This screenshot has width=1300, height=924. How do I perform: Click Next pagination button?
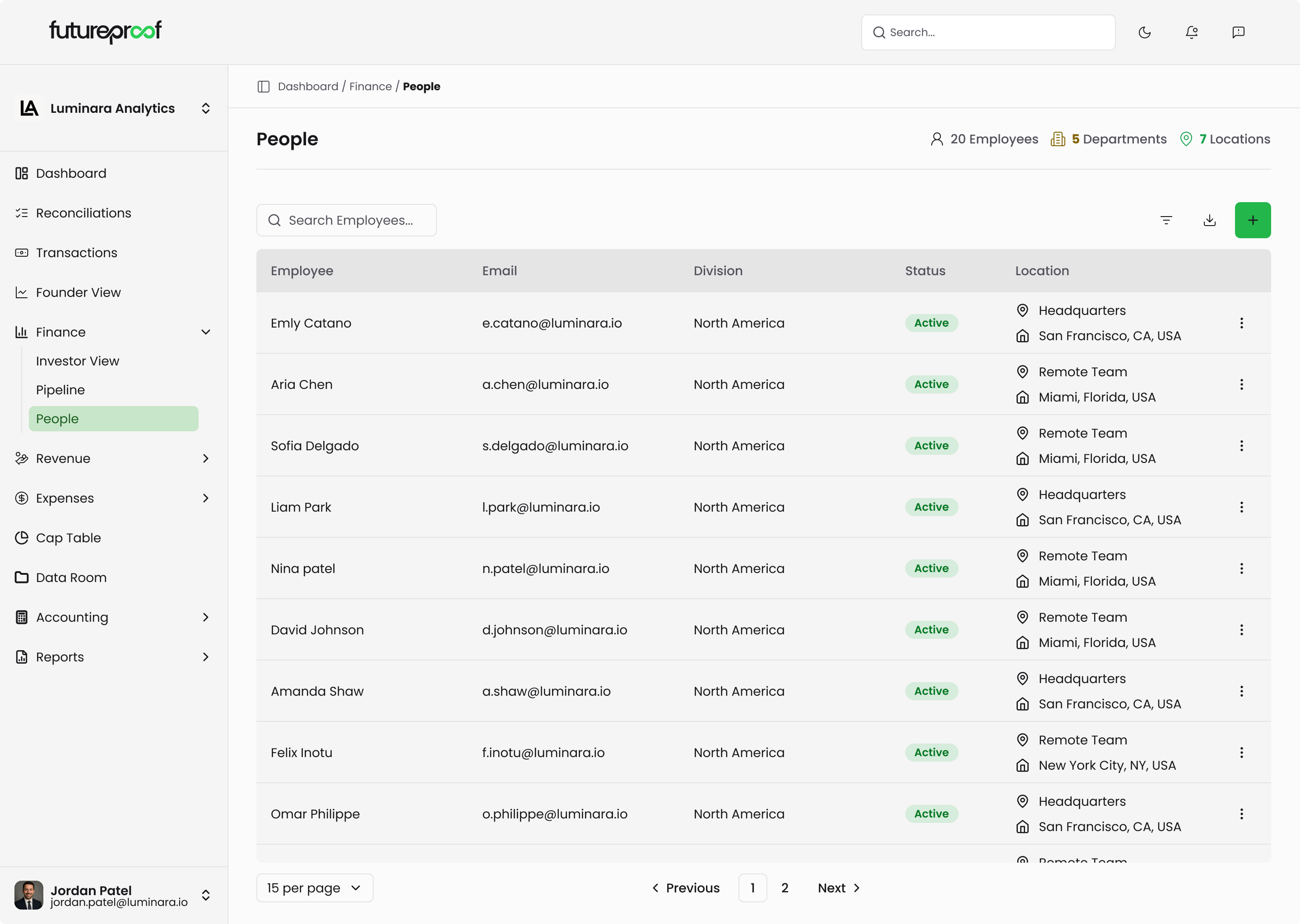click(x=838, y=887)
